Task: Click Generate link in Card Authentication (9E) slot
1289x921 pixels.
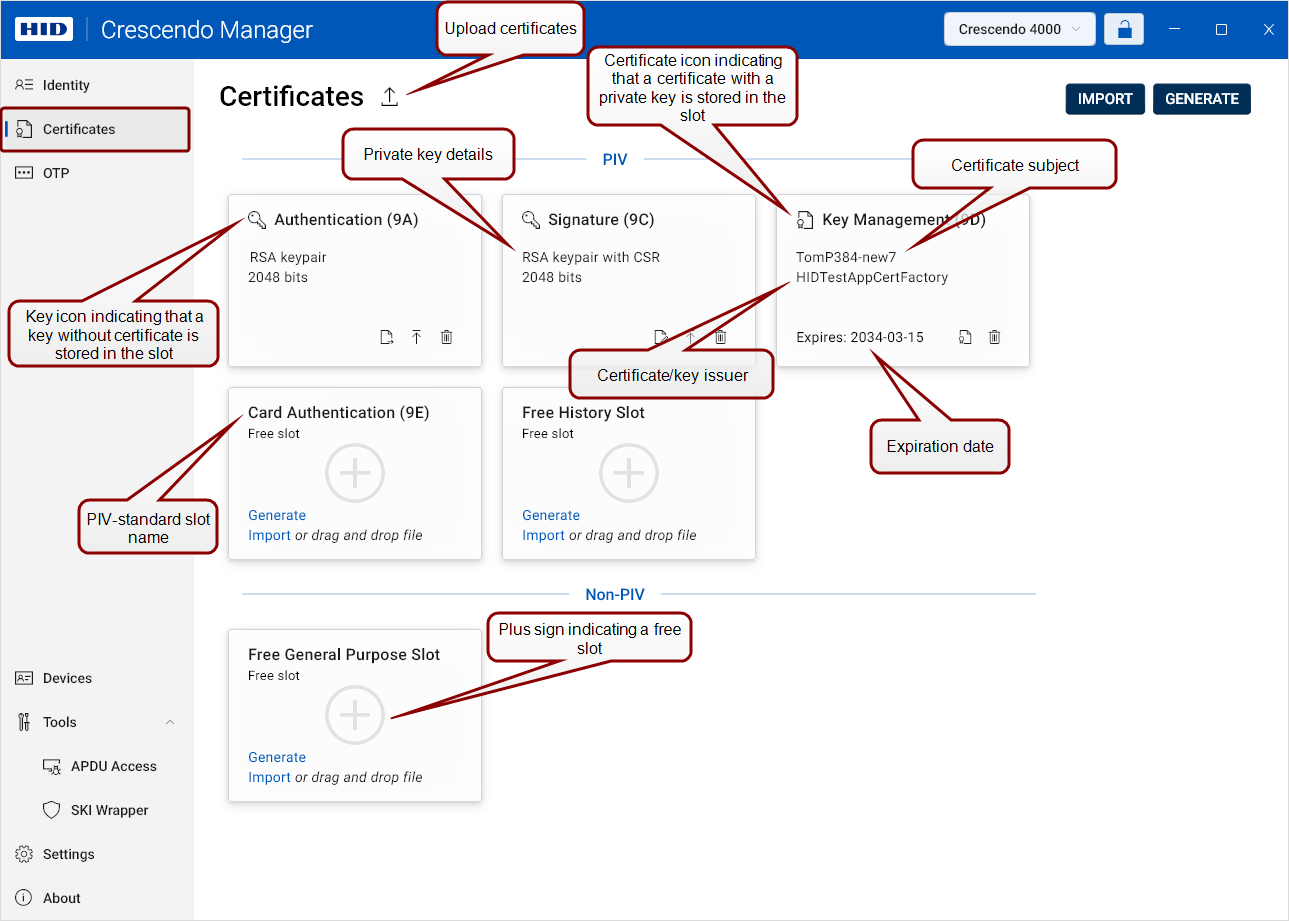Action: [x=277, y=515]
